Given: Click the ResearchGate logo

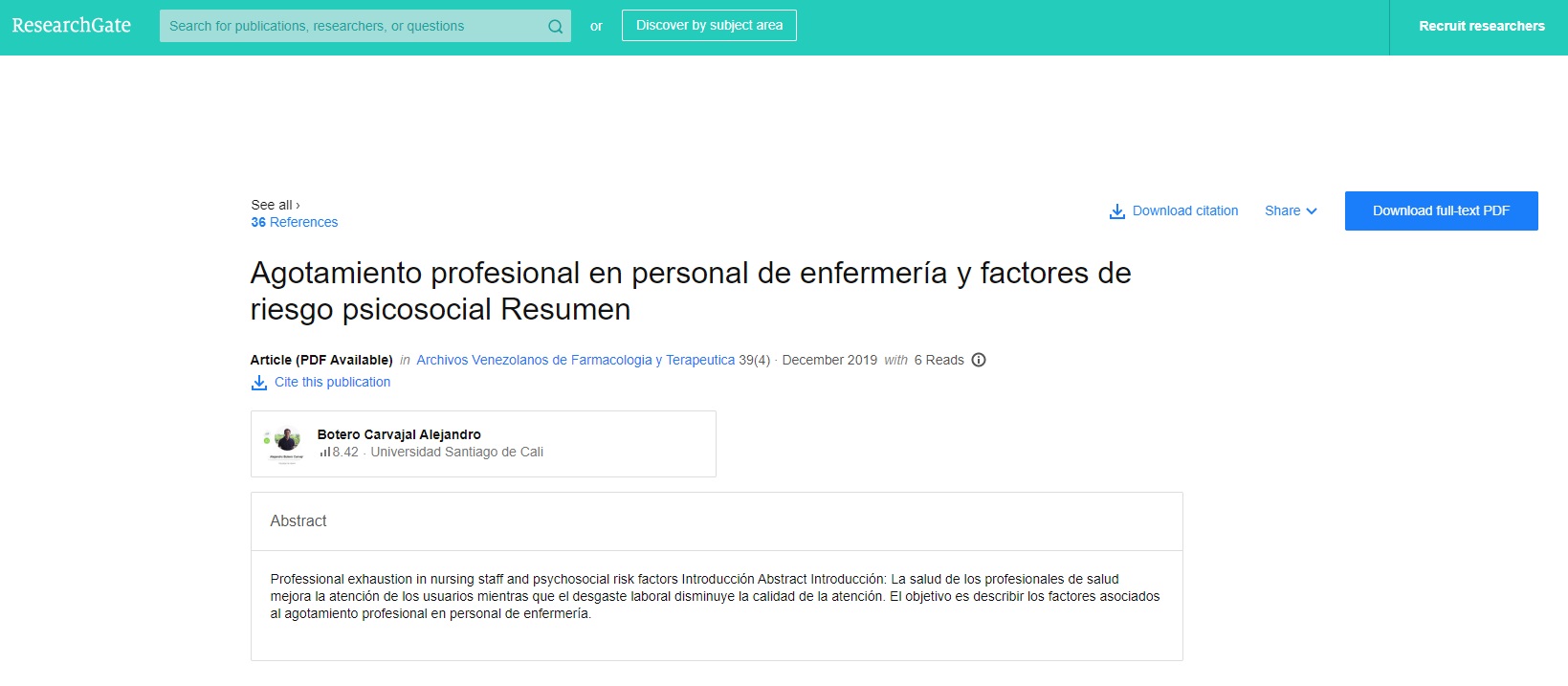Looking at the screenshot, I should point(72,26).
